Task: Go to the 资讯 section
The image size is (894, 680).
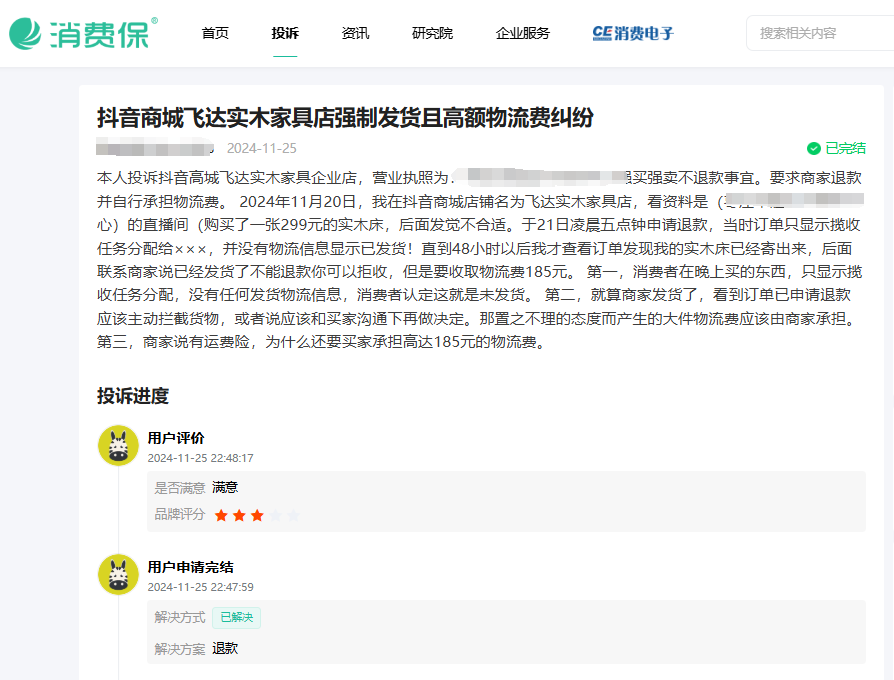Action: 355,33
